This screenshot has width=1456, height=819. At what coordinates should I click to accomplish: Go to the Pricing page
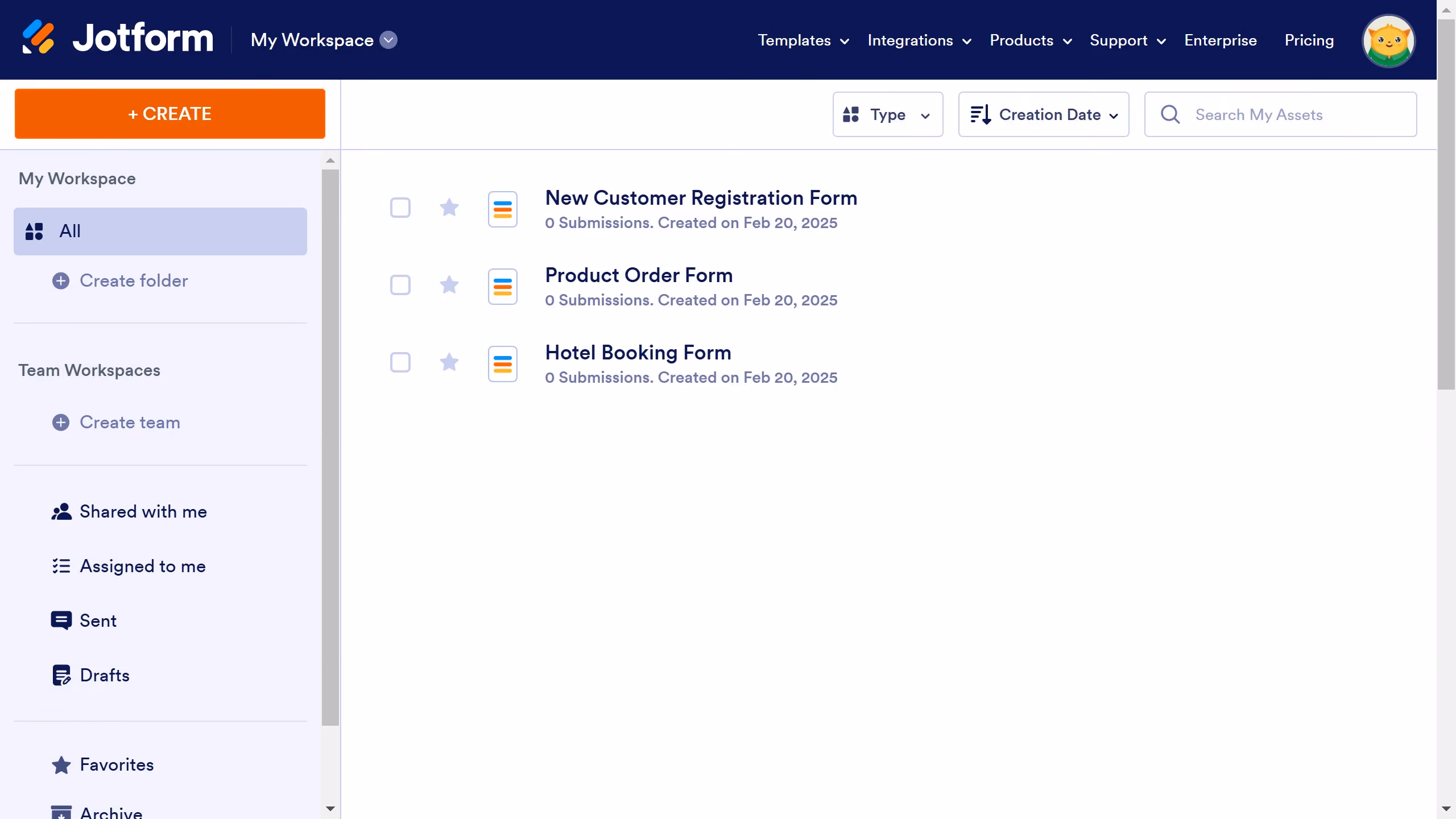point(1309,40)
